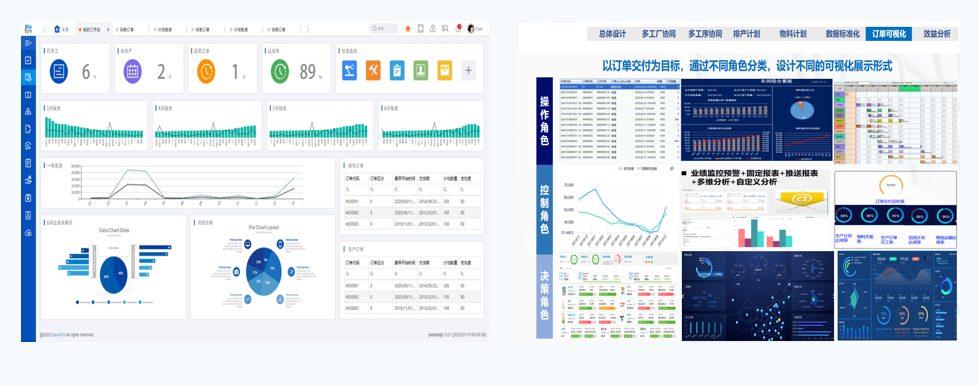Open the 6月报表 chart card
This screenshot has width=979, height=386.
point(430,126)
